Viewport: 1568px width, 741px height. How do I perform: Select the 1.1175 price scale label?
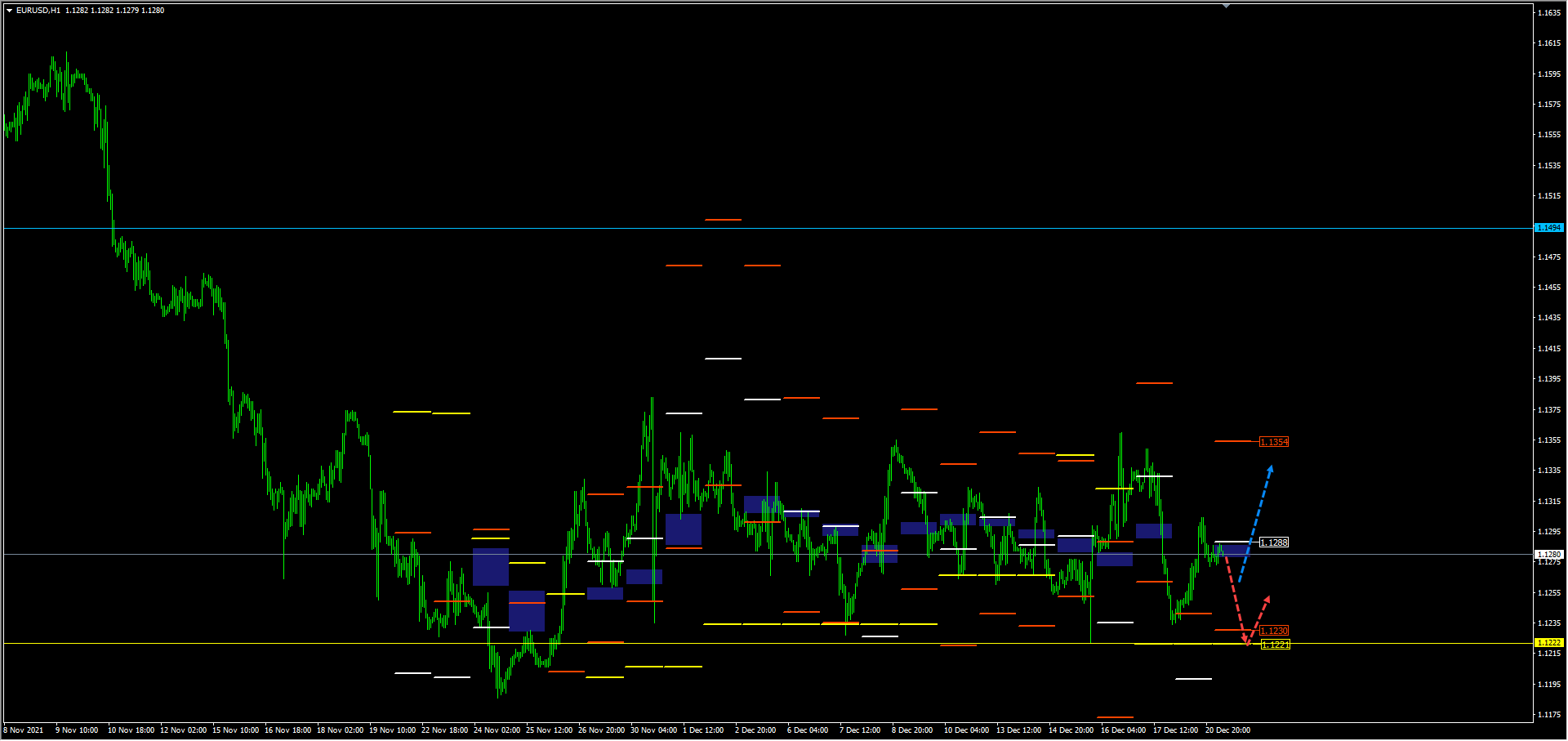(1548, 715)
